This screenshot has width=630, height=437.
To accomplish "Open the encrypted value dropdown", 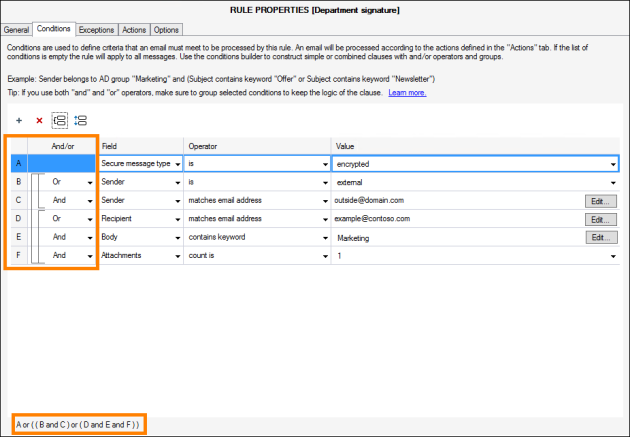I will (613, 164).
